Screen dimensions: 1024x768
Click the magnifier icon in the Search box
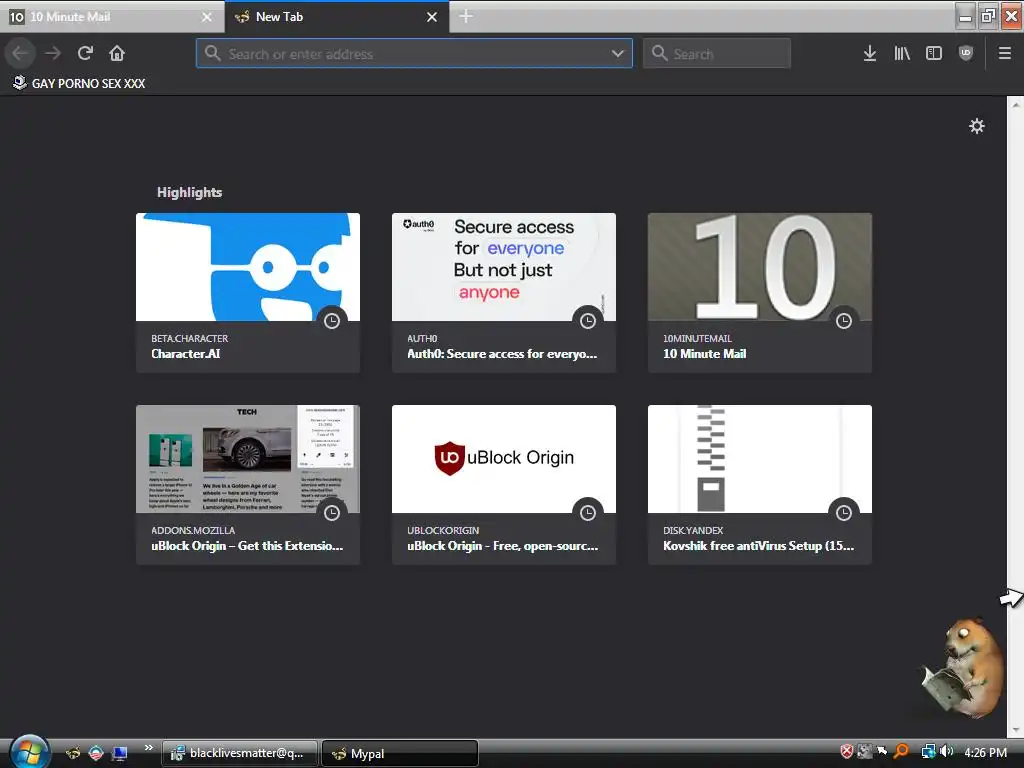pos(660,53)
